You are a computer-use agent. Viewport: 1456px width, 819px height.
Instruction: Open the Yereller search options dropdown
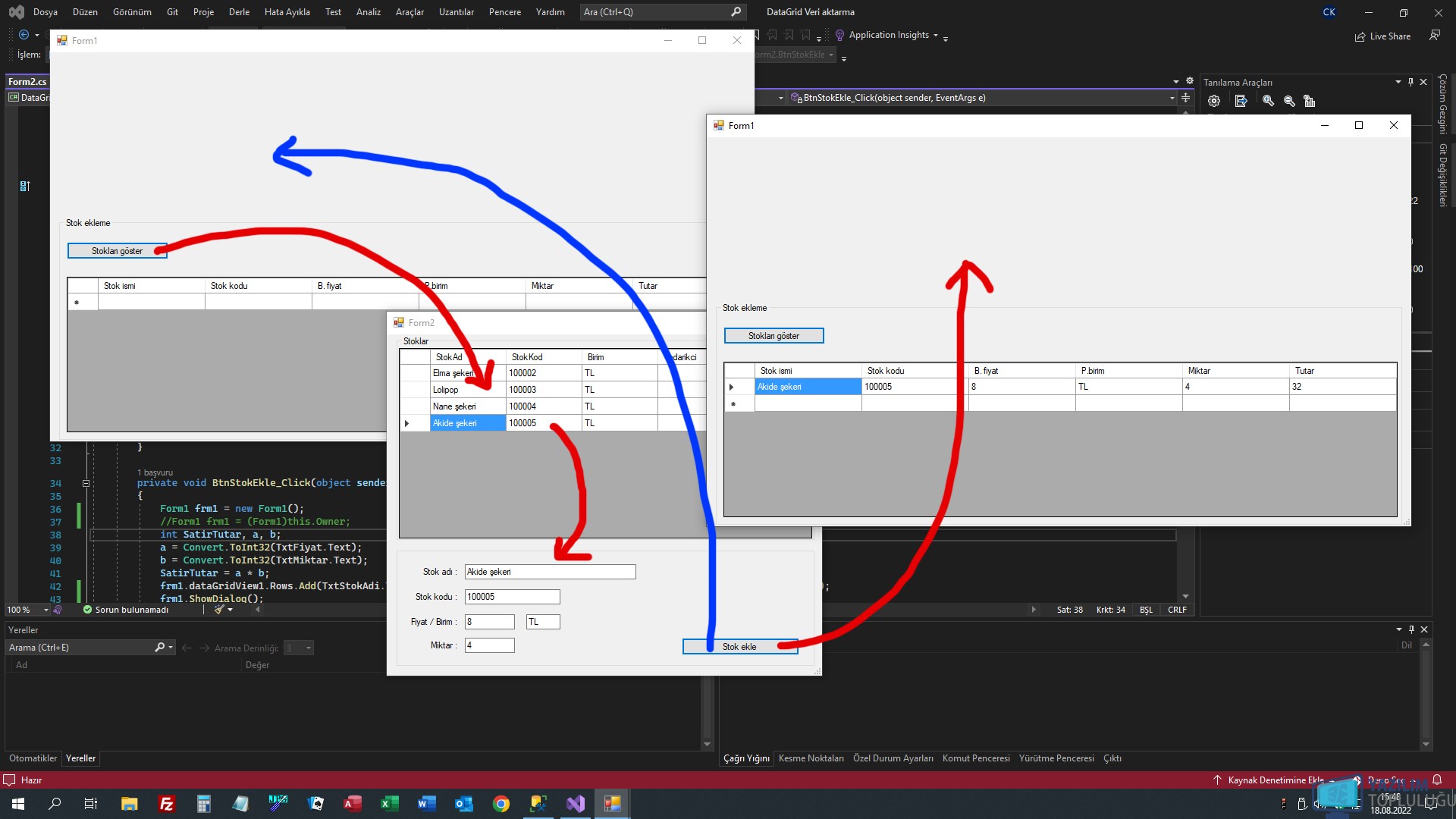(x=171, y=647)
